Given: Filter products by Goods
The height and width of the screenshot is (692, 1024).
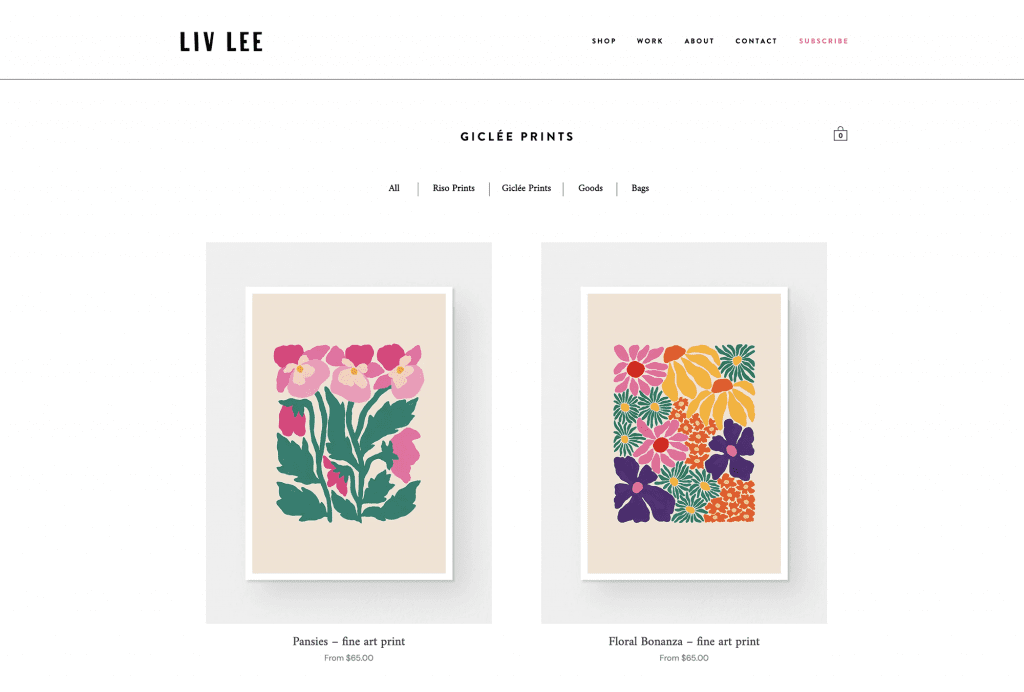Looking at the screenshot, I should pyautogui.click(x=590, y=188).
